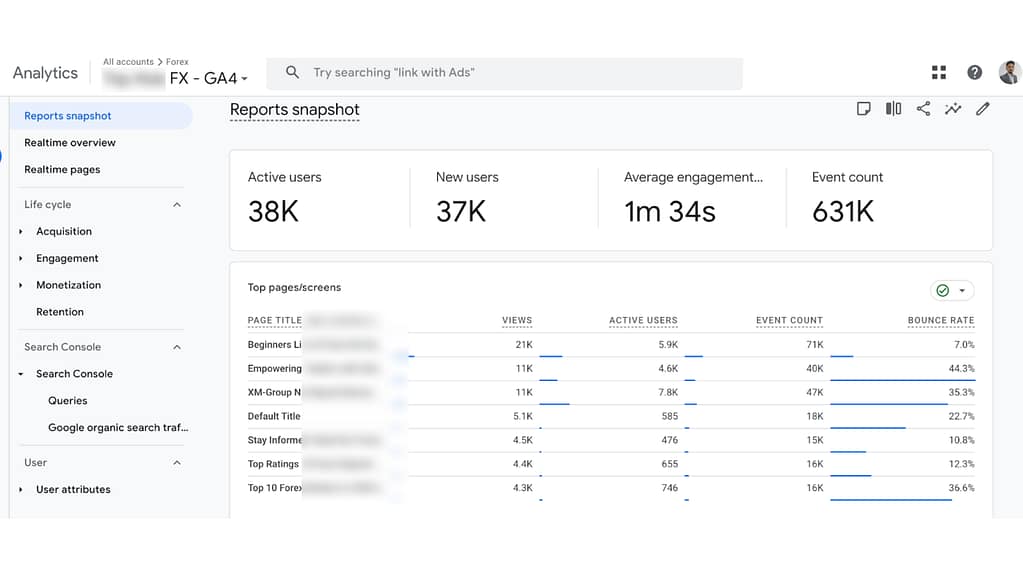Sort table by Bounce Rate column header
Image resolution: width=1023 pixels, height=576 pixels.
click(940, 320)
